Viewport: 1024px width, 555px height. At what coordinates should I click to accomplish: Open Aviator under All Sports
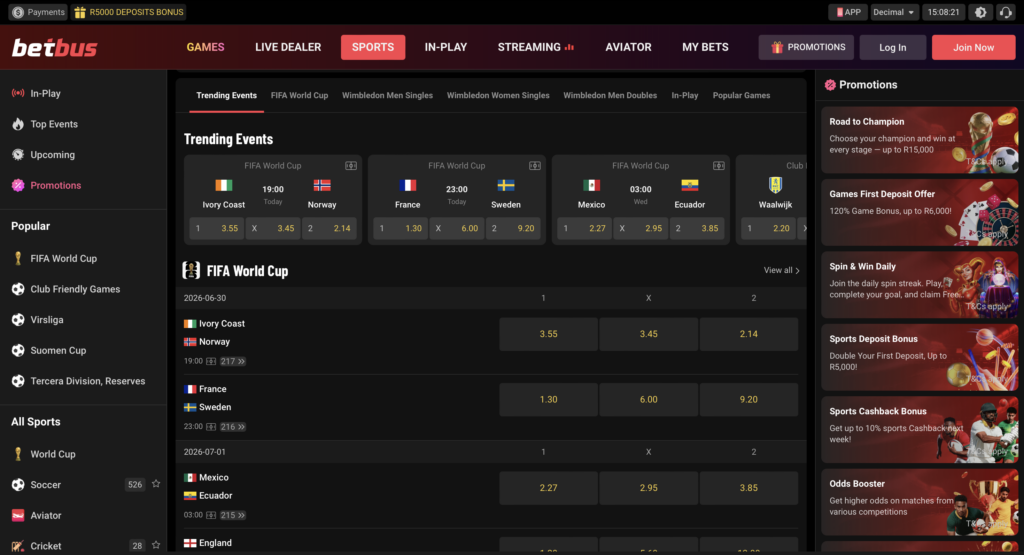83,516
